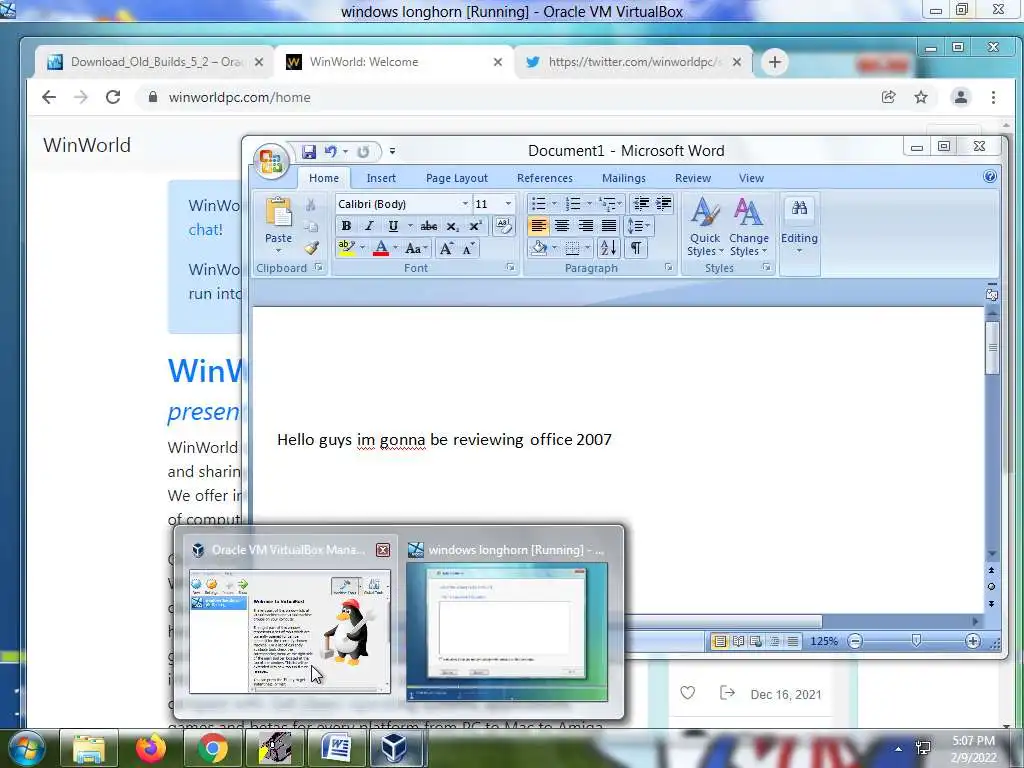
Task: Zoom in with the plus button
Action: pos(972,641)
